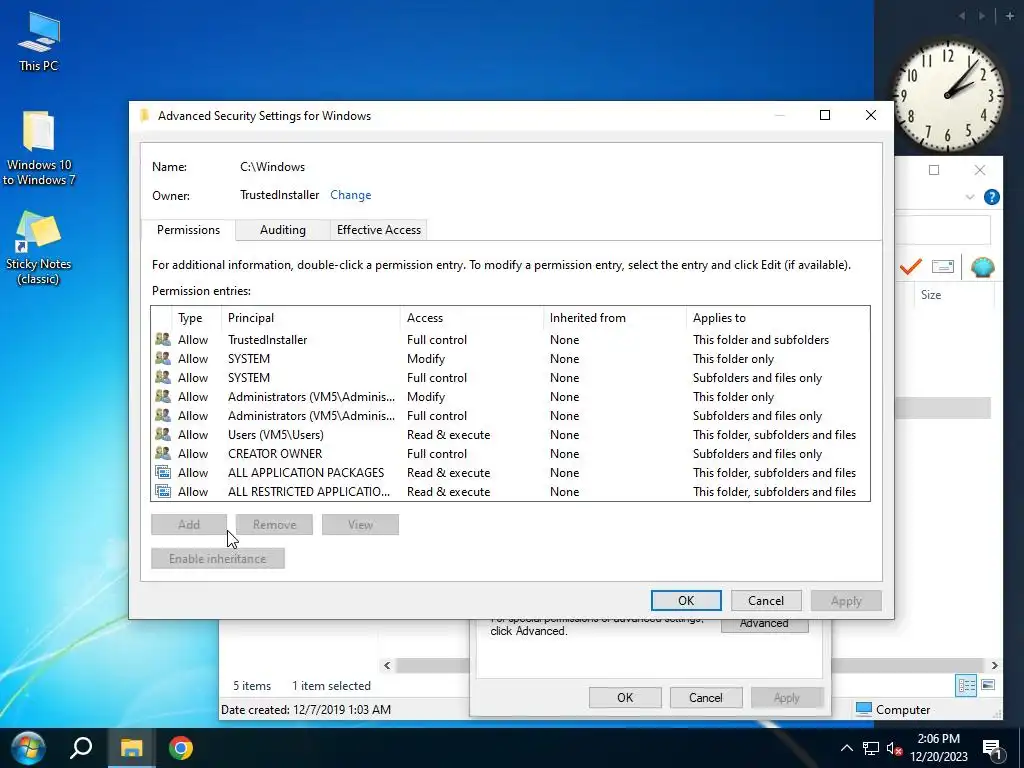Click the View button
The image size is (1024, 768).
click(360, 524)
